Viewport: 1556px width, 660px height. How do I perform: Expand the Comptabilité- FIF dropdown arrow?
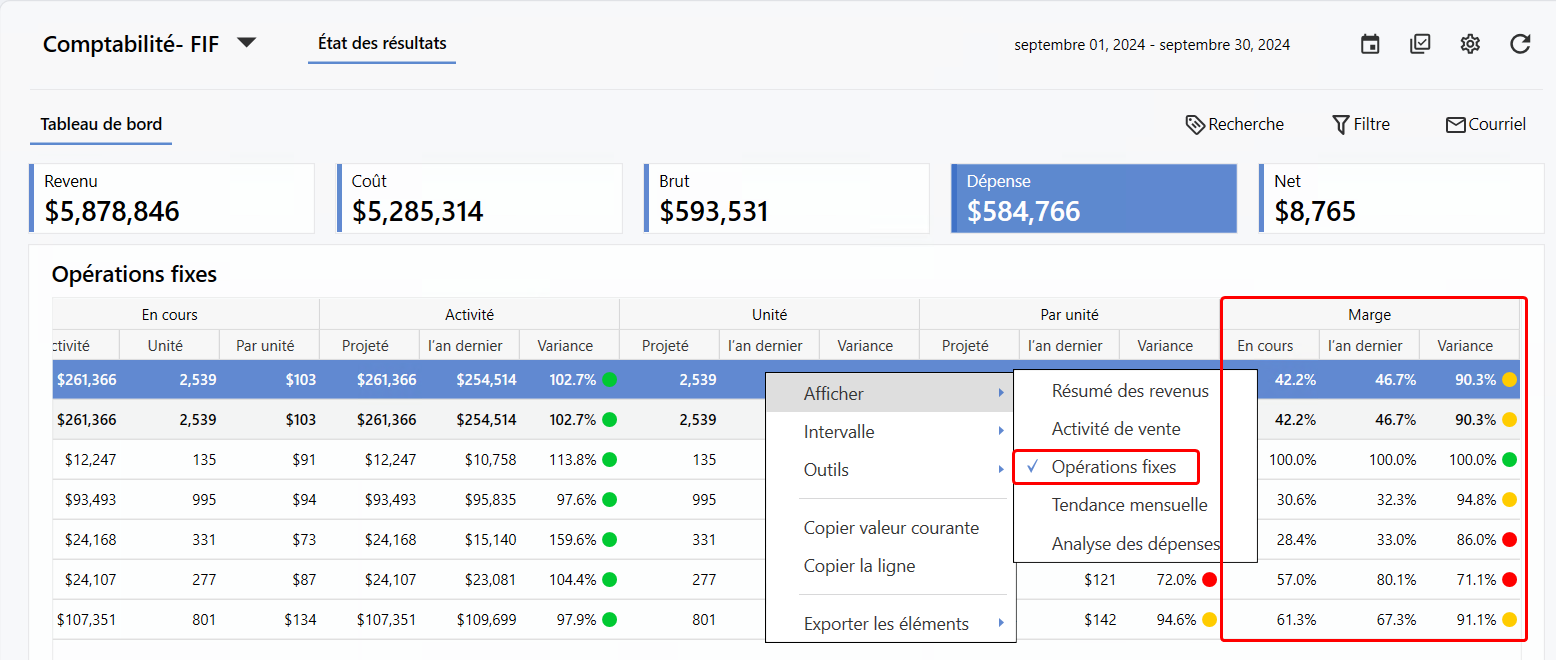pos(246,43)
